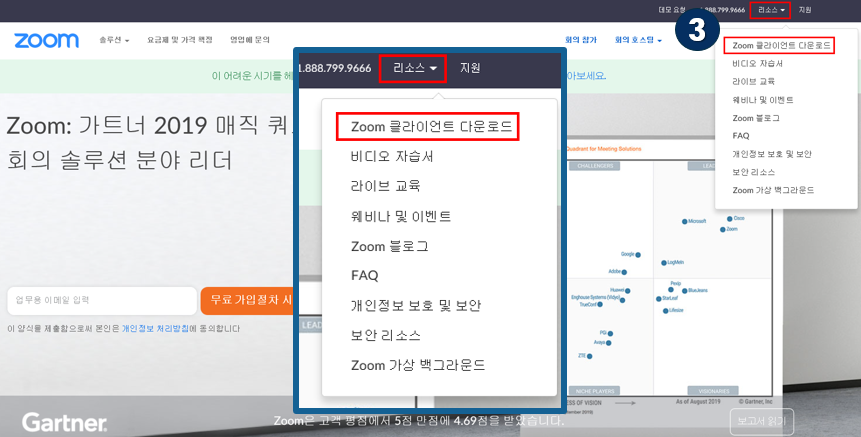
Task: Expand the 회의 호스팅 dropdown
Action: click(x=638, y=40)
